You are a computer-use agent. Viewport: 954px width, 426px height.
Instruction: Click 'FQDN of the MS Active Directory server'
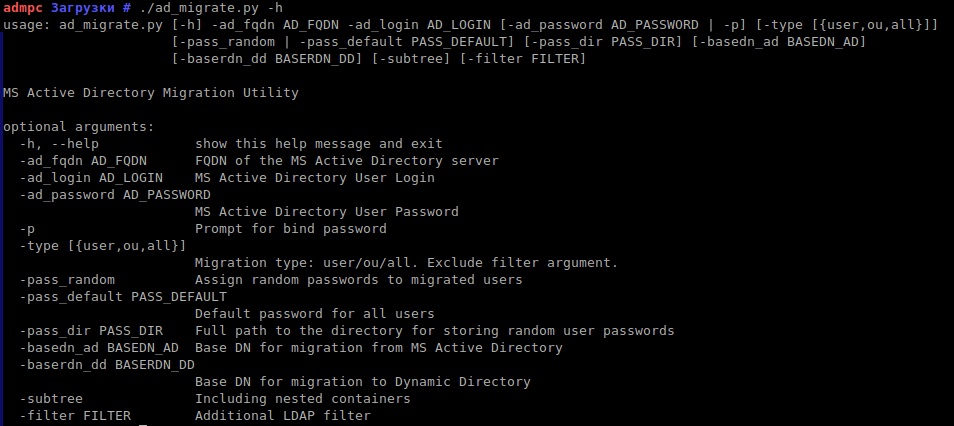pyautogui.click(x=346, y=161)
